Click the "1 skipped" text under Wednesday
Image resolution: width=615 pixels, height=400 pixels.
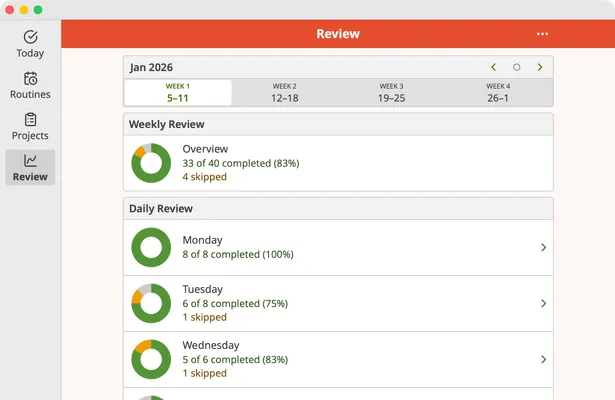coord(204,373)
